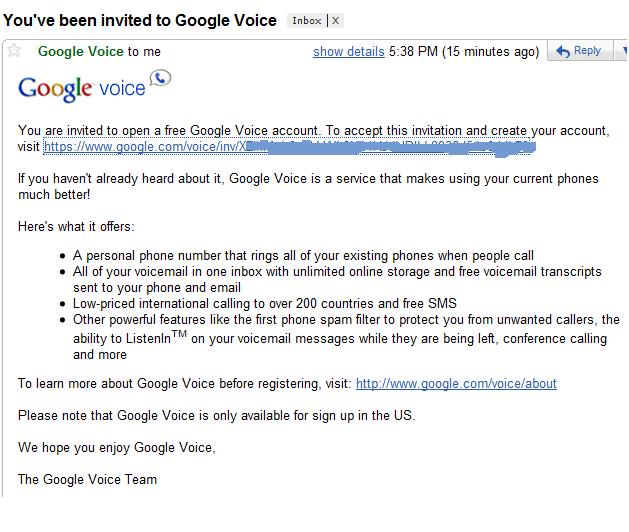Expand the message with show details
This screenshot has height=532, width=629.
point(348,52)
